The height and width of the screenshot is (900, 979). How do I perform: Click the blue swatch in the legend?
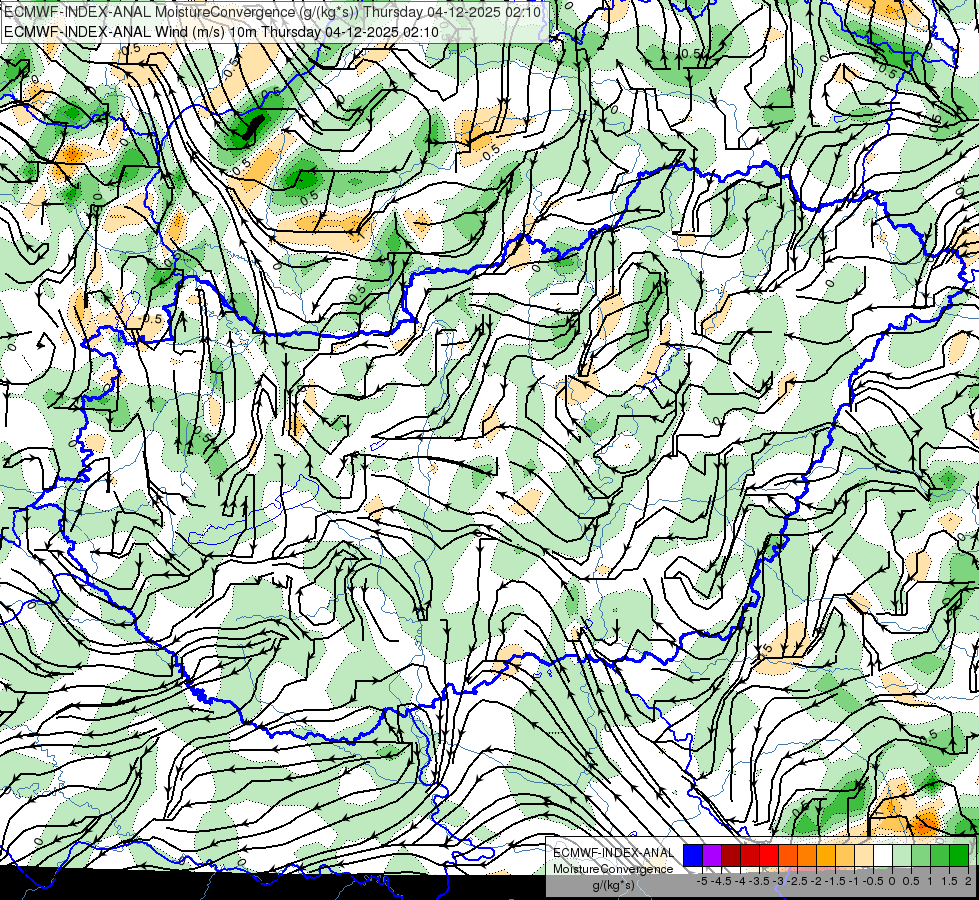click(x=693, y=856)
